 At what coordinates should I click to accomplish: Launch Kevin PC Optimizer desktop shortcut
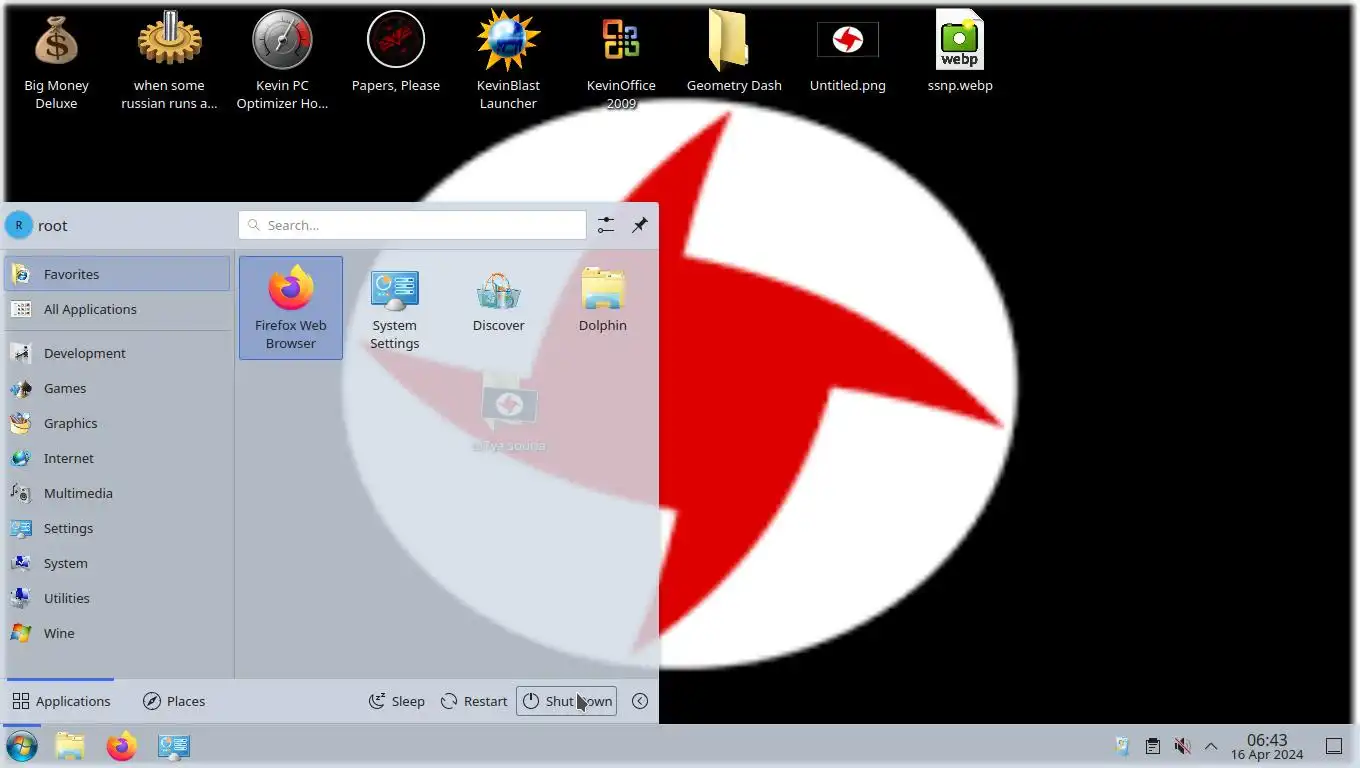(x=282, y=60)
